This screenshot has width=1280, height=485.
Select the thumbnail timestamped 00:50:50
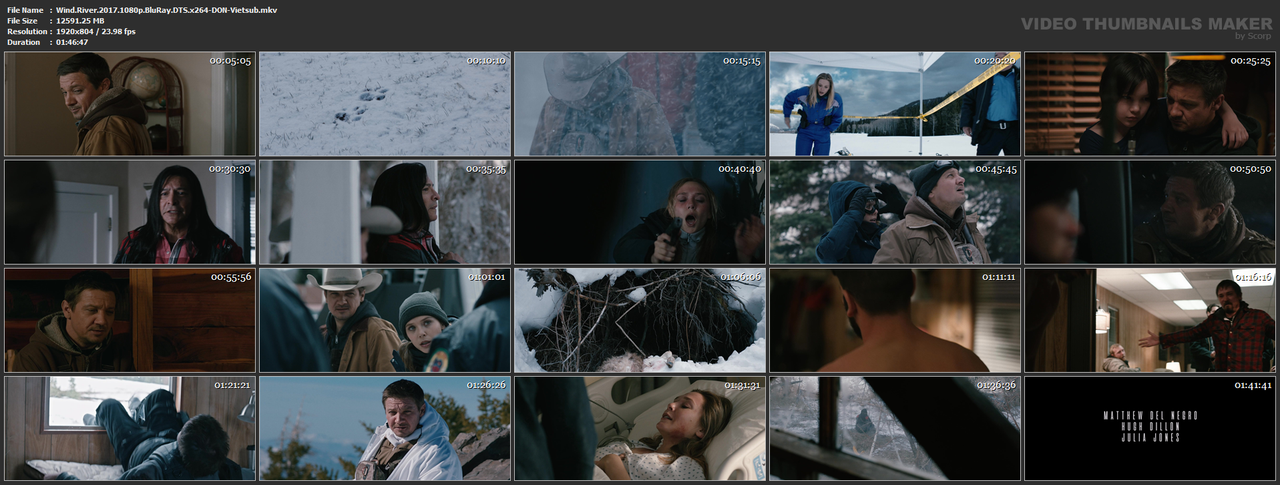pos(1150,212)
